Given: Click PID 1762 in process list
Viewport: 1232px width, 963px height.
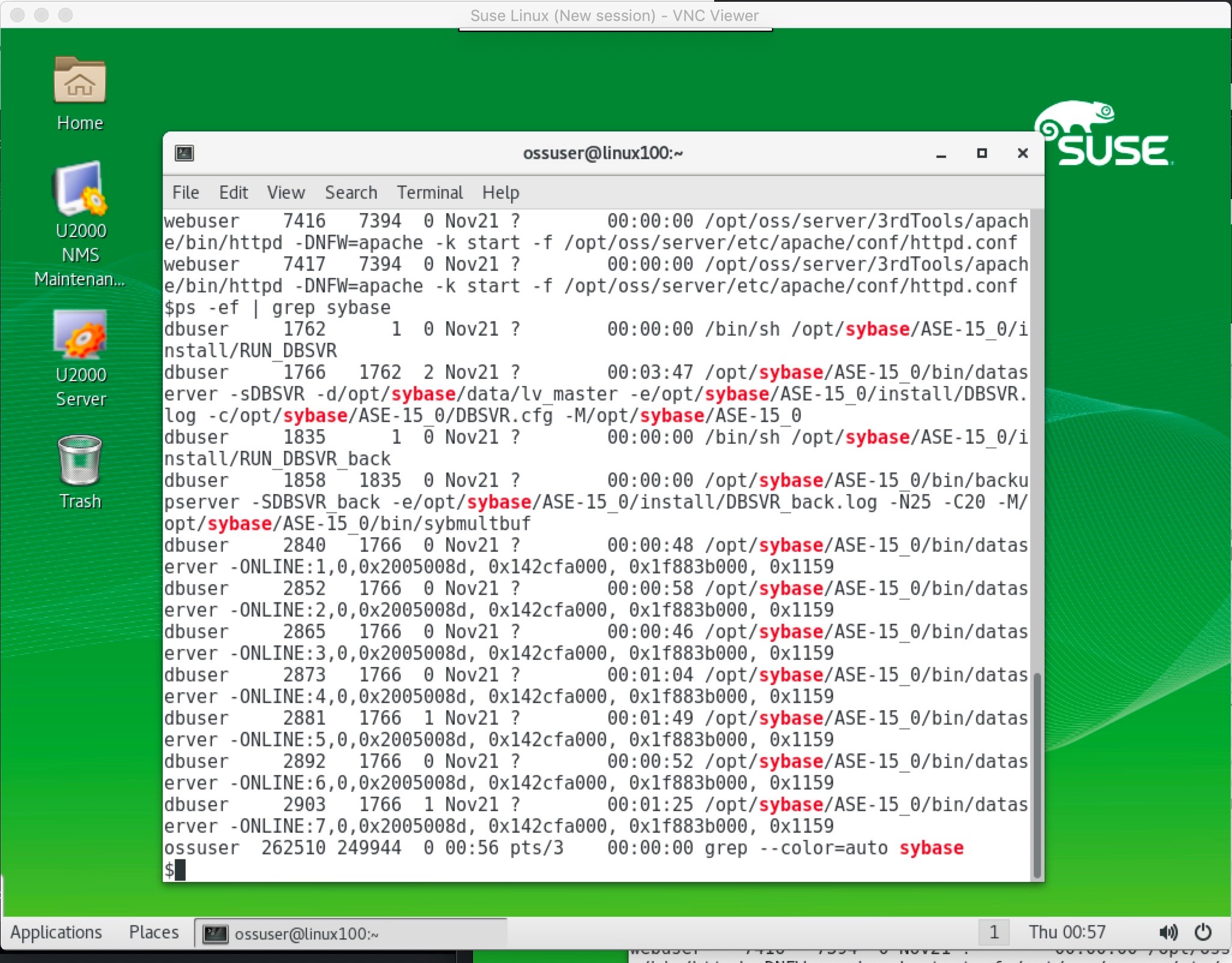Looking at the screenshot, I should 304,330.
